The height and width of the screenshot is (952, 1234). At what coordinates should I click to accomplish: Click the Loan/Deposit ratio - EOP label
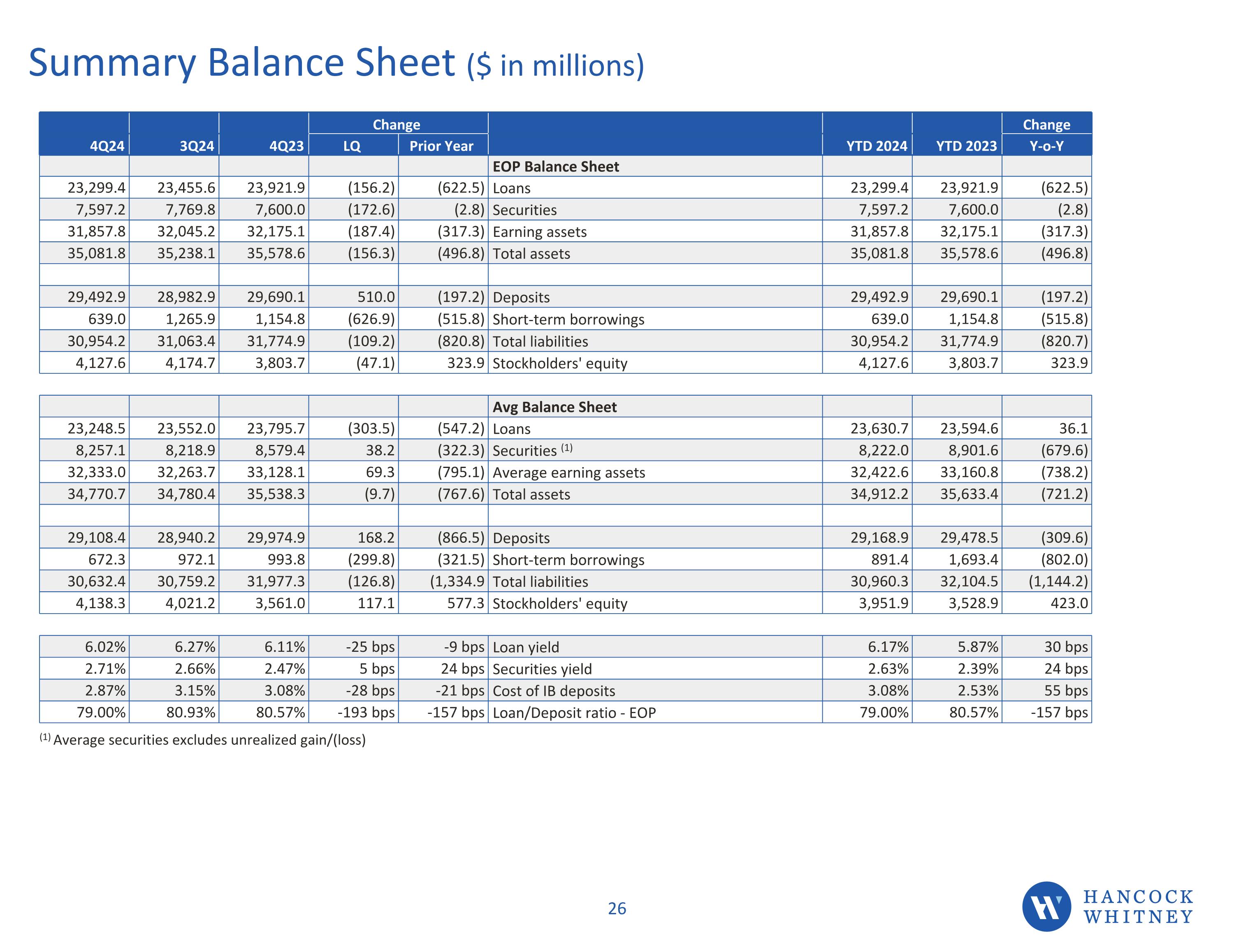(574, 712)
